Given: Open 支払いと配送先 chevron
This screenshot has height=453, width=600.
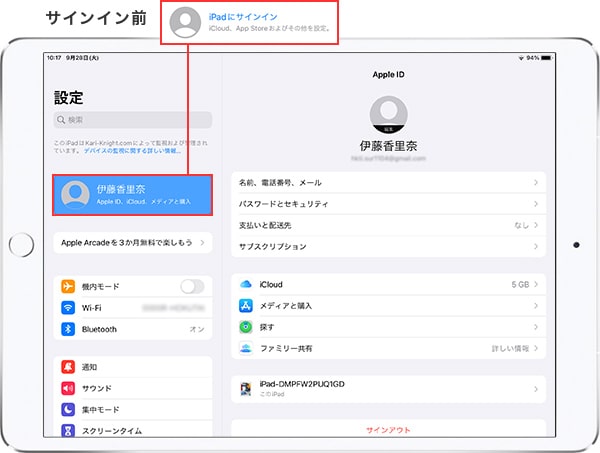Looking at the screenshot, I should click(536, 225).
